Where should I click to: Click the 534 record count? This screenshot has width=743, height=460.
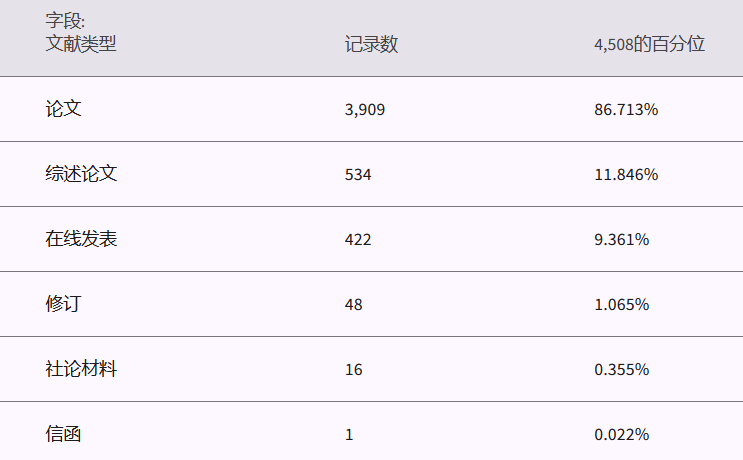point(358,175)
